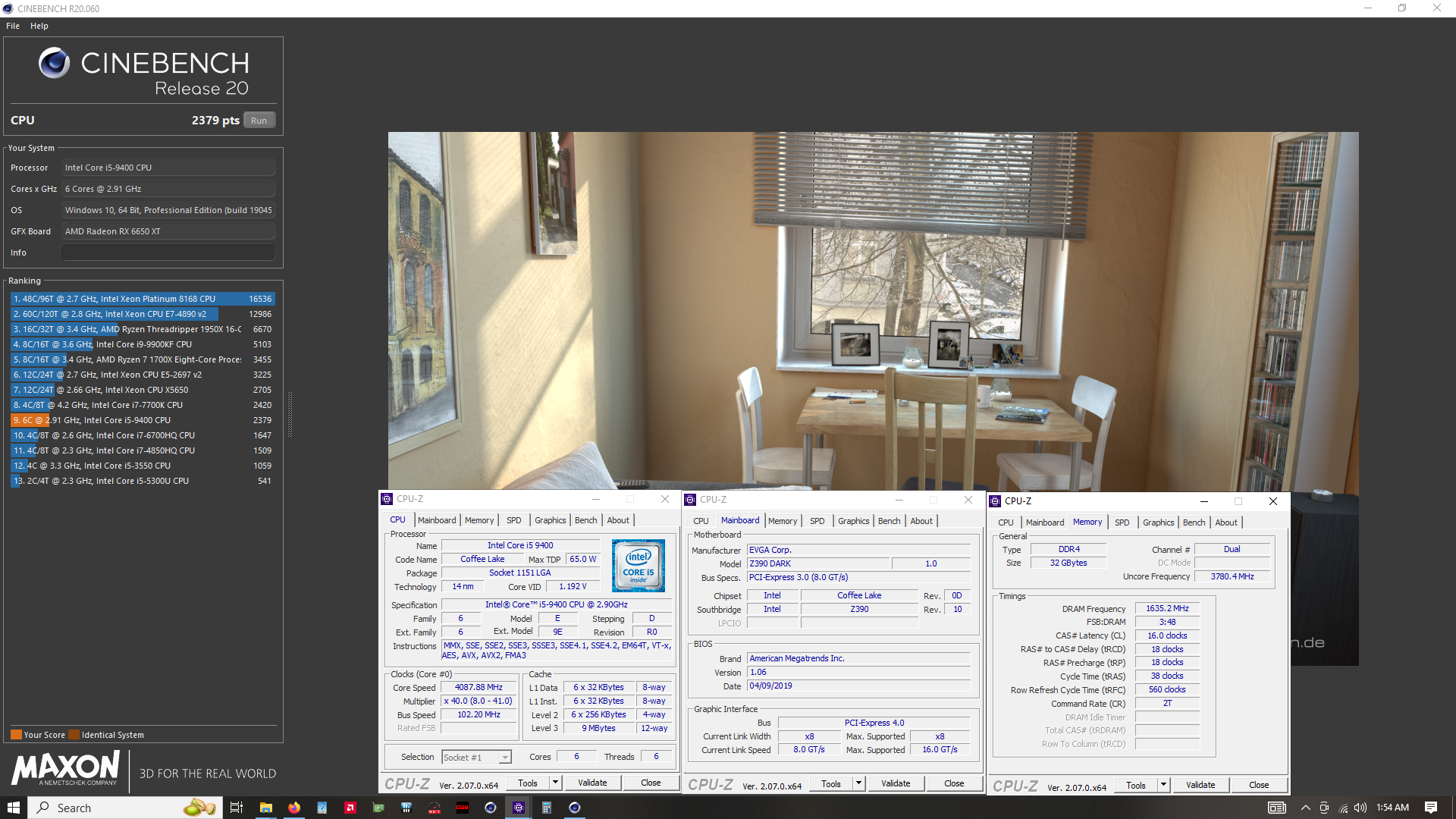Click the taskbar search magnifier icon
This screenshot has width=1456, height=819.
click(x=44, y=808)
